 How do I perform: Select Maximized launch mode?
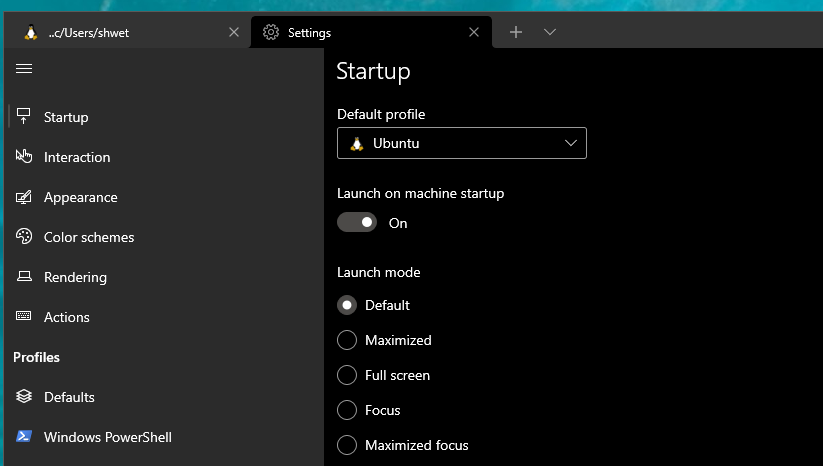pos(347,340)
